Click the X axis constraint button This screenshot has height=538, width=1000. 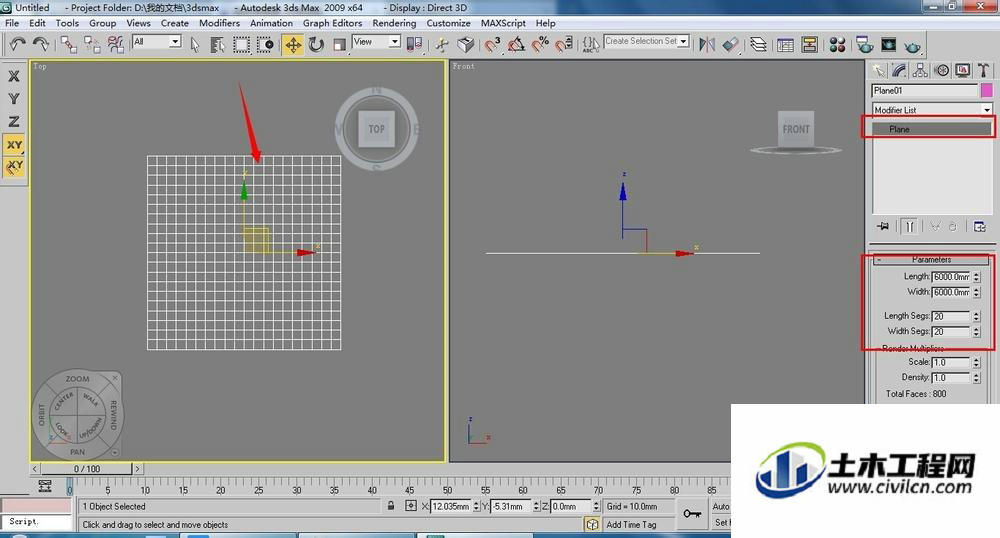point(13,76)
